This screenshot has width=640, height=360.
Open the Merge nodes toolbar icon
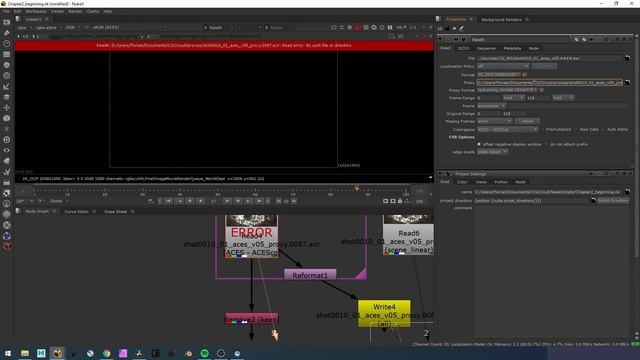pyautogui.click(x=7, y=97)
